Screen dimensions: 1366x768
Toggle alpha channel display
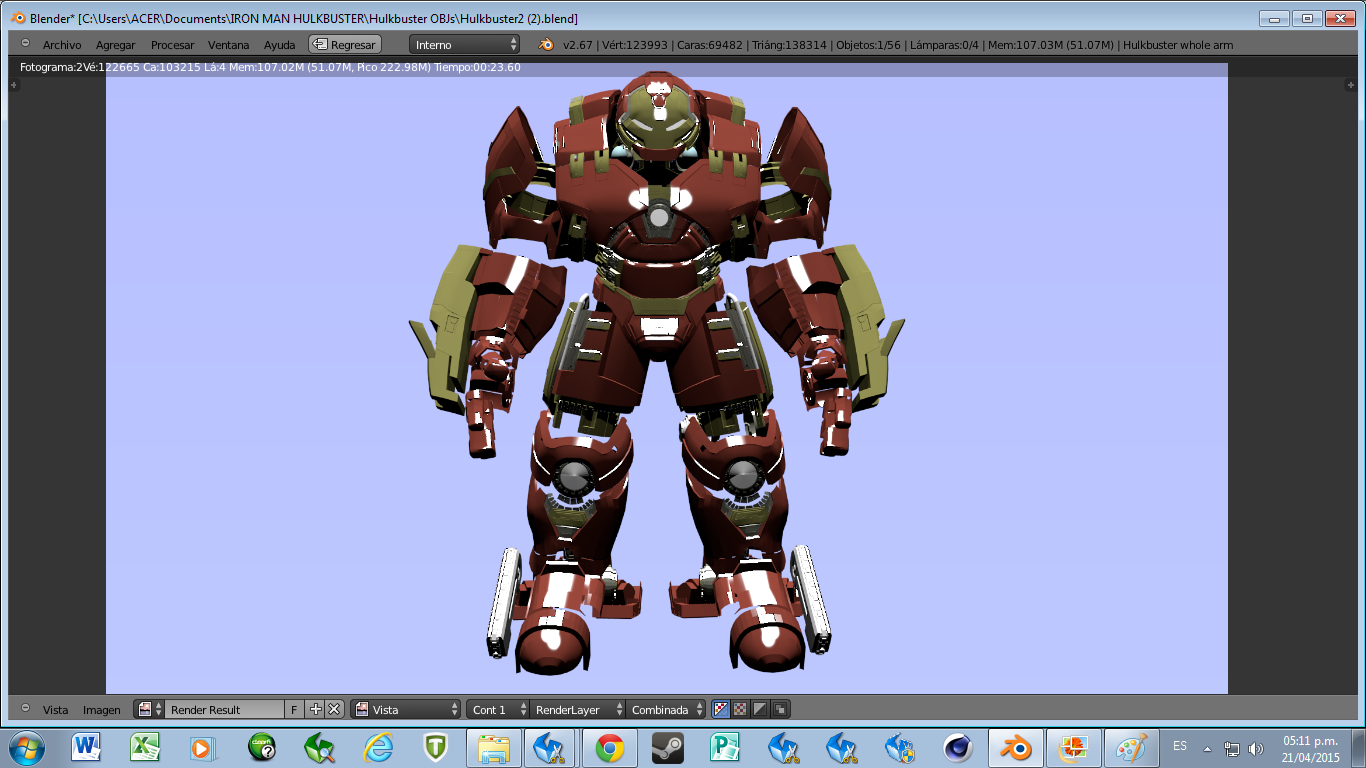(760, 709)
